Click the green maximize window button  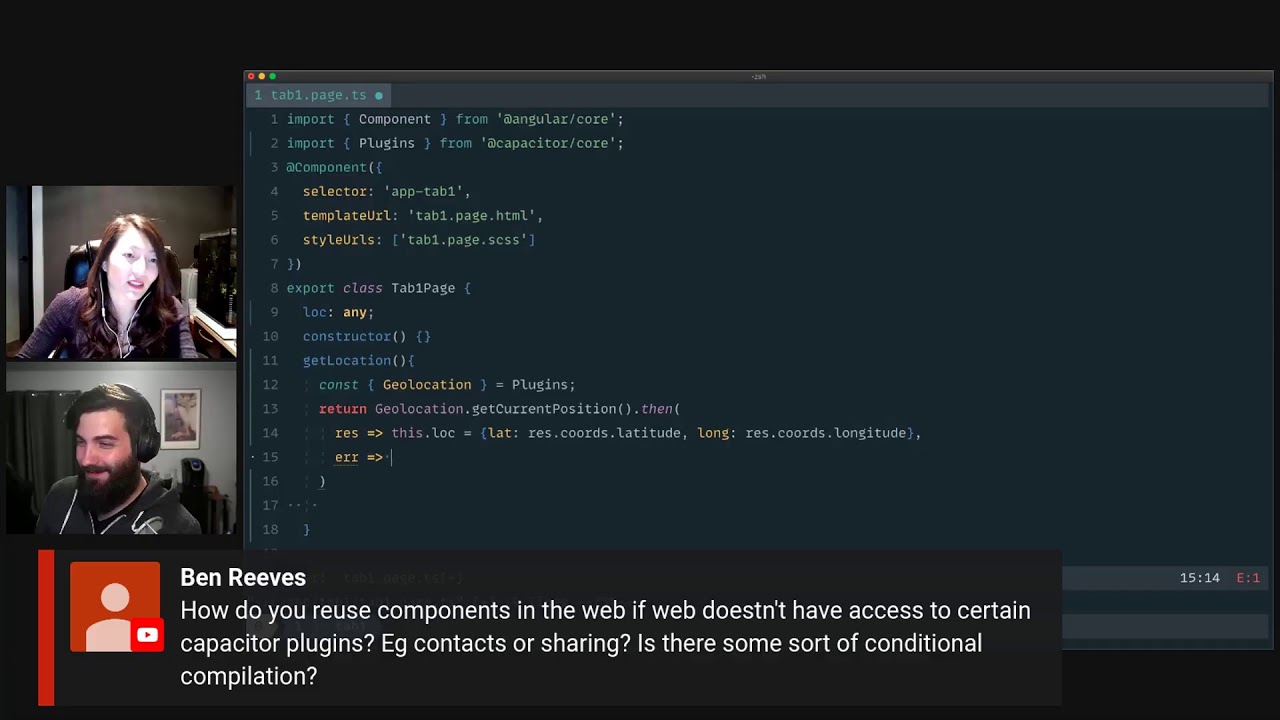(x=272, y=76)
